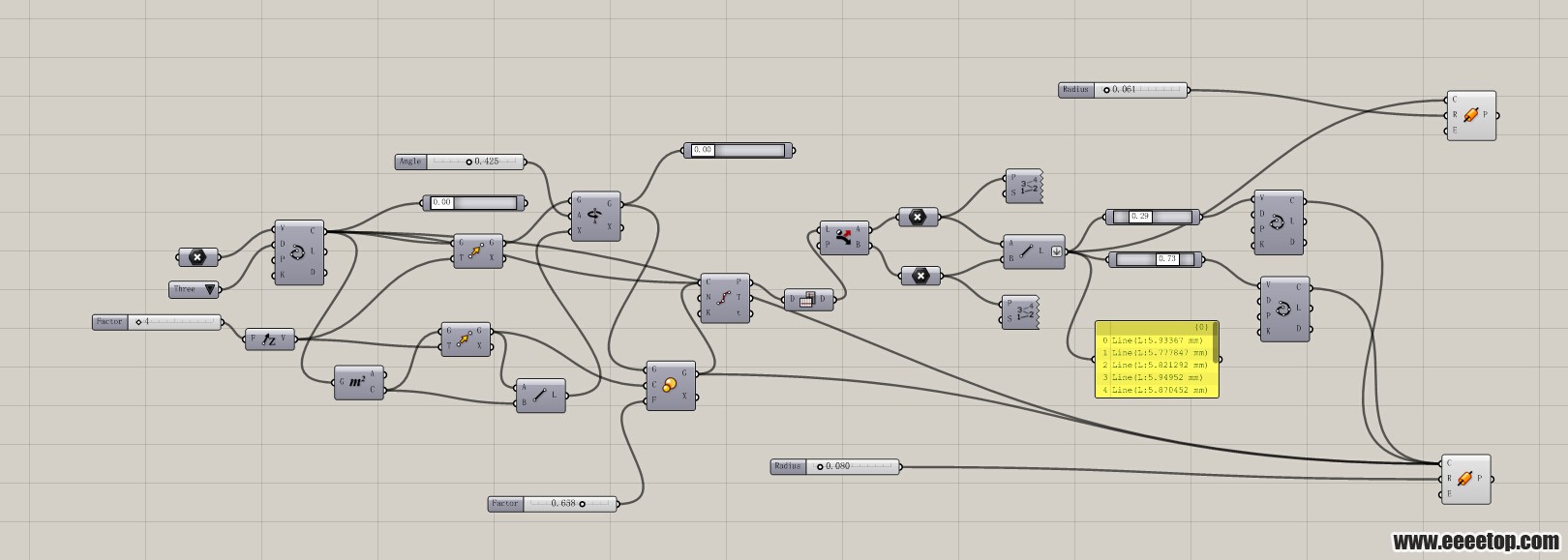The height and width of the screenshot is (560, 1568).
Task: Select the Shift Paths component with red arrow
Action: coord(844,238)
